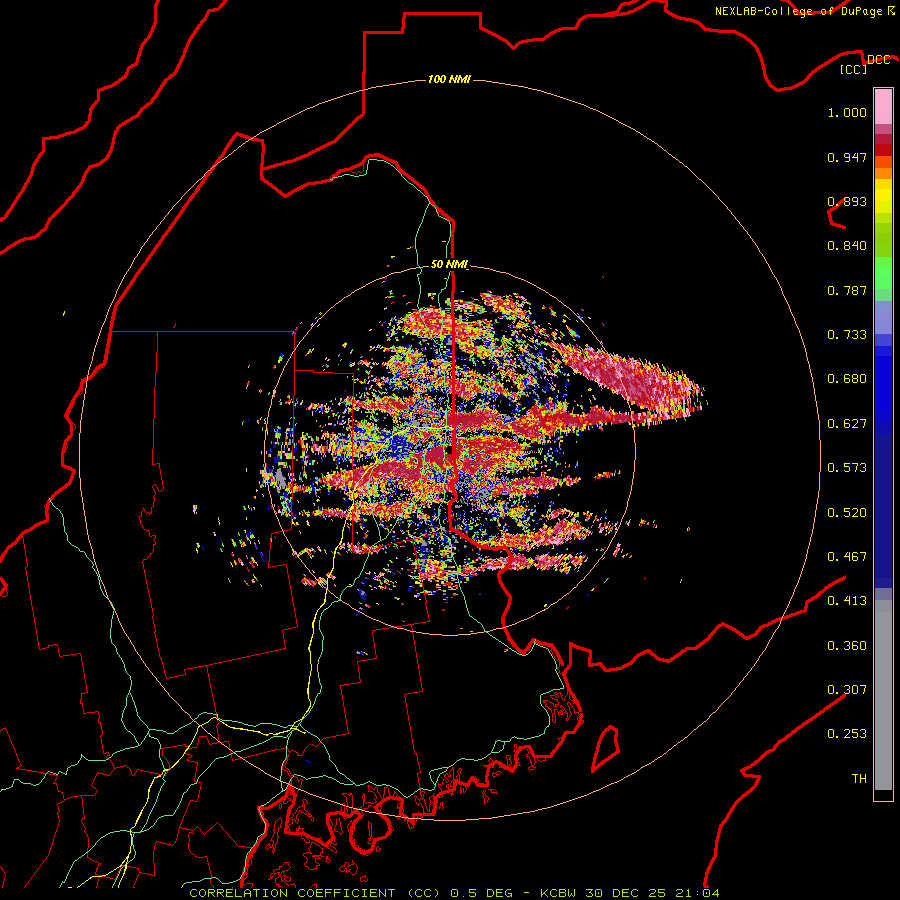Click the 0.413 value label on color scale
The height and width of the screenshot is (900, 900).
pos(847,600)
